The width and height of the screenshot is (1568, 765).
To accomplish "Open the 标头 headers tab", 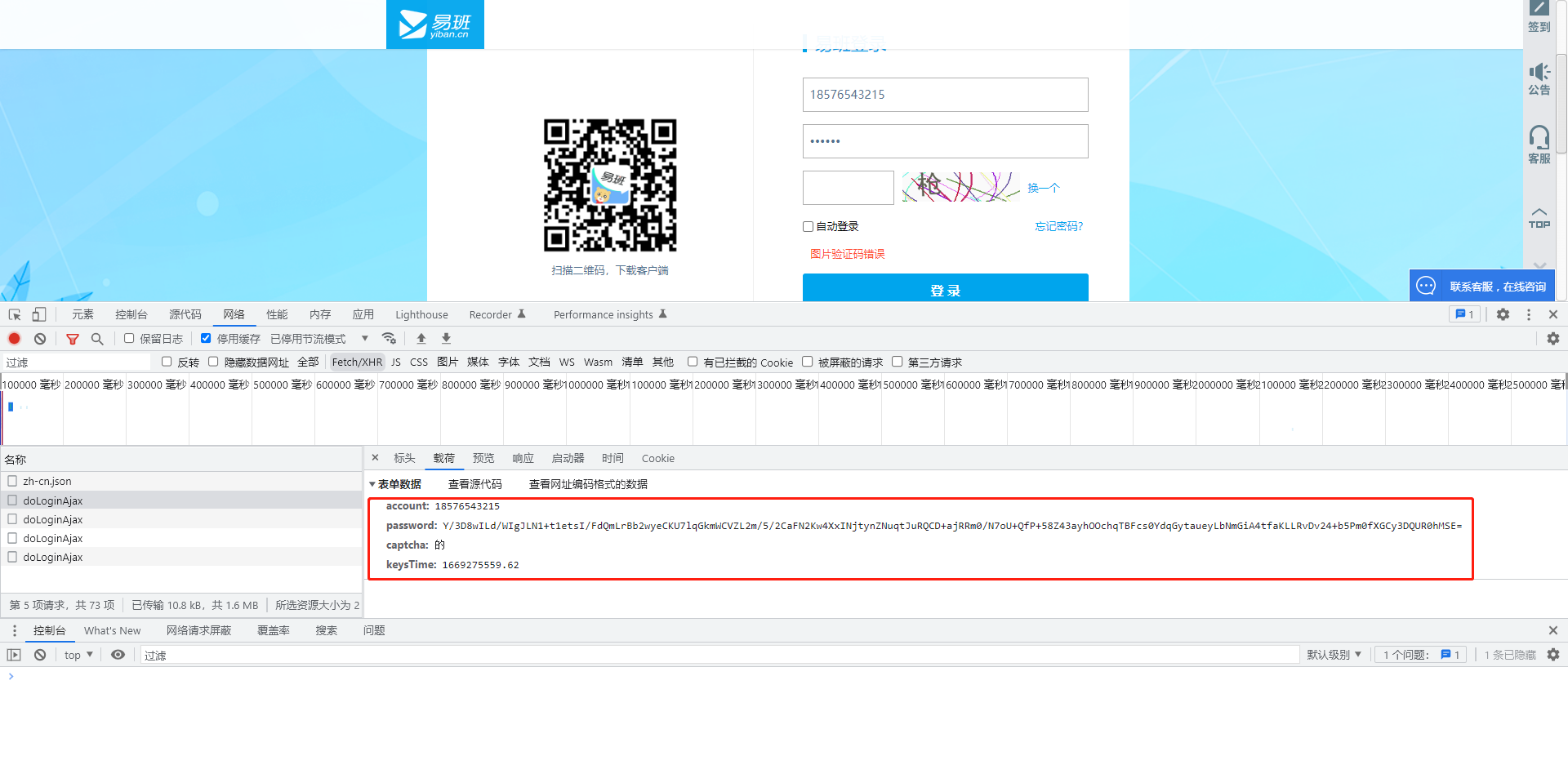I will coord(404,458).
